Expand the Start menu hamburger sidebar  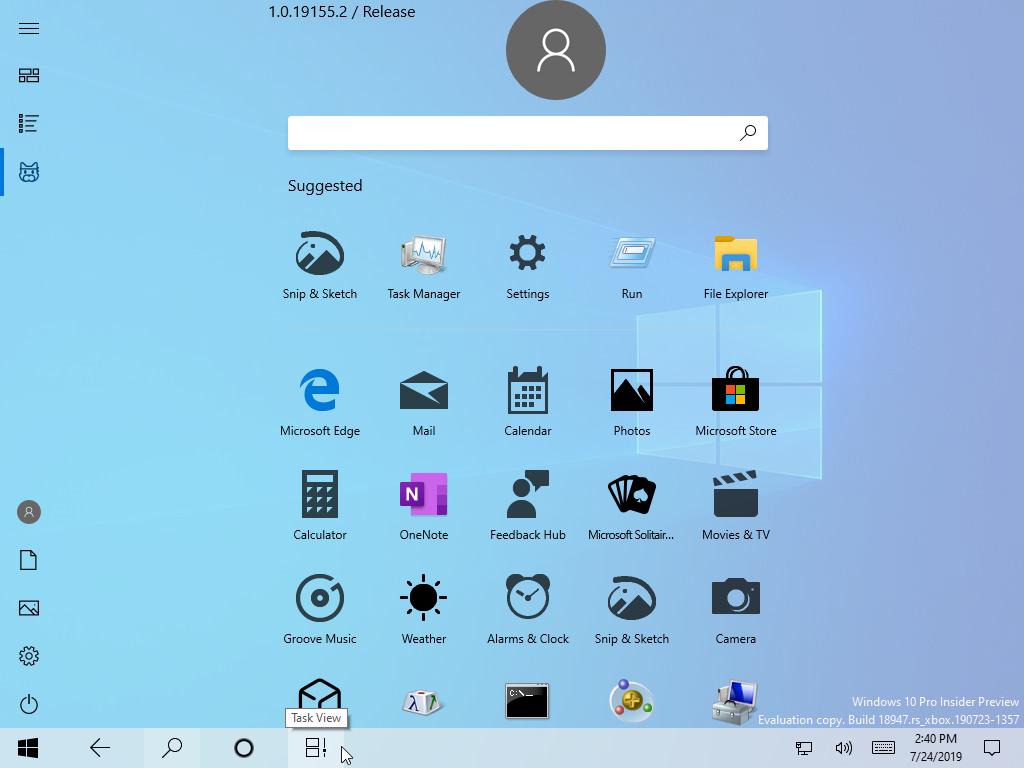pyautogui.click(x=28, y=28)
